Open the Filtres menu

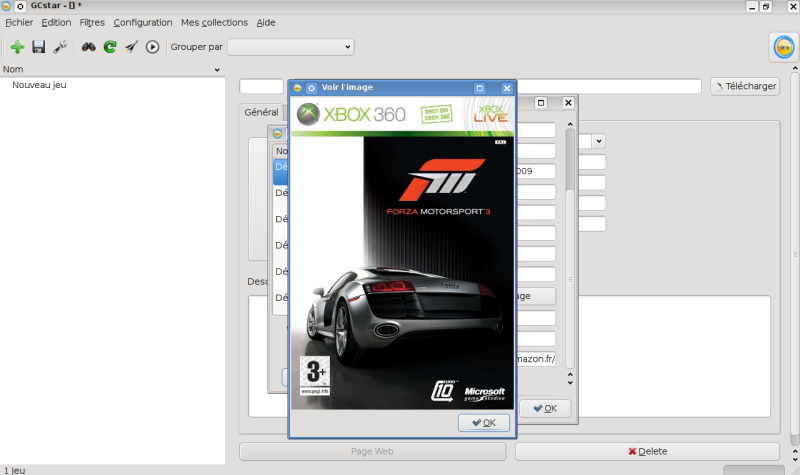coord(92,22)
